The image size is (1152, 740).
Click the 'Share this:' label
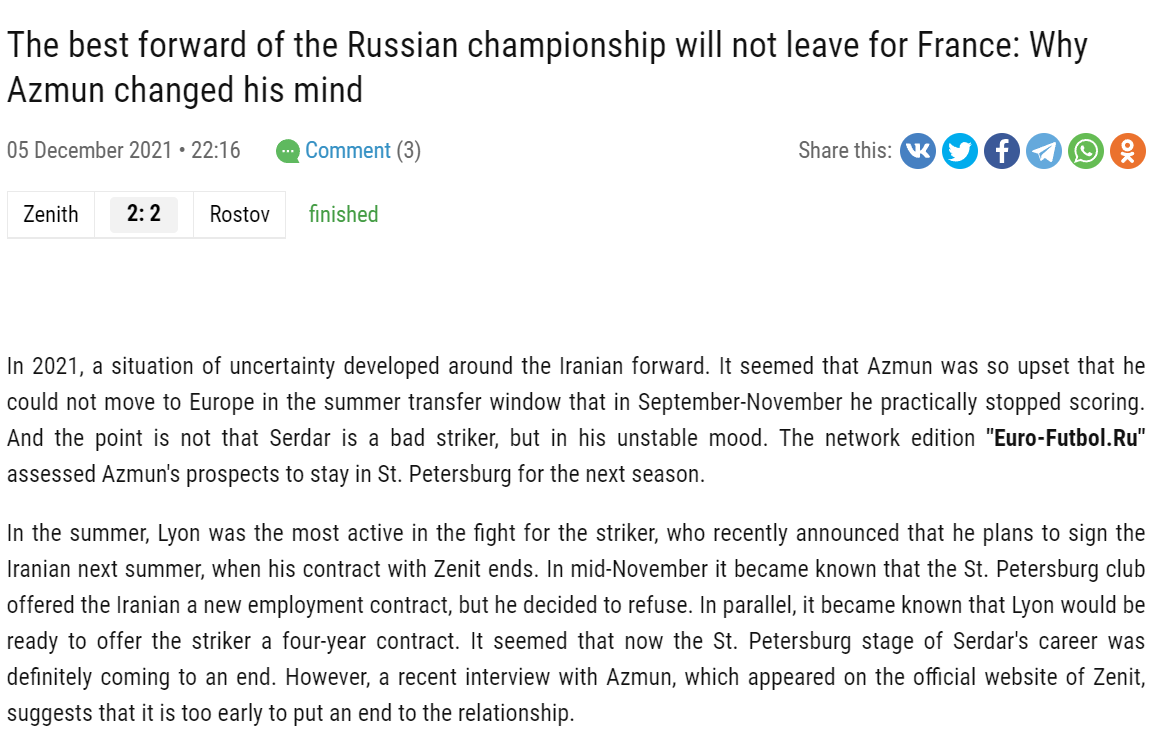(844, 151)
